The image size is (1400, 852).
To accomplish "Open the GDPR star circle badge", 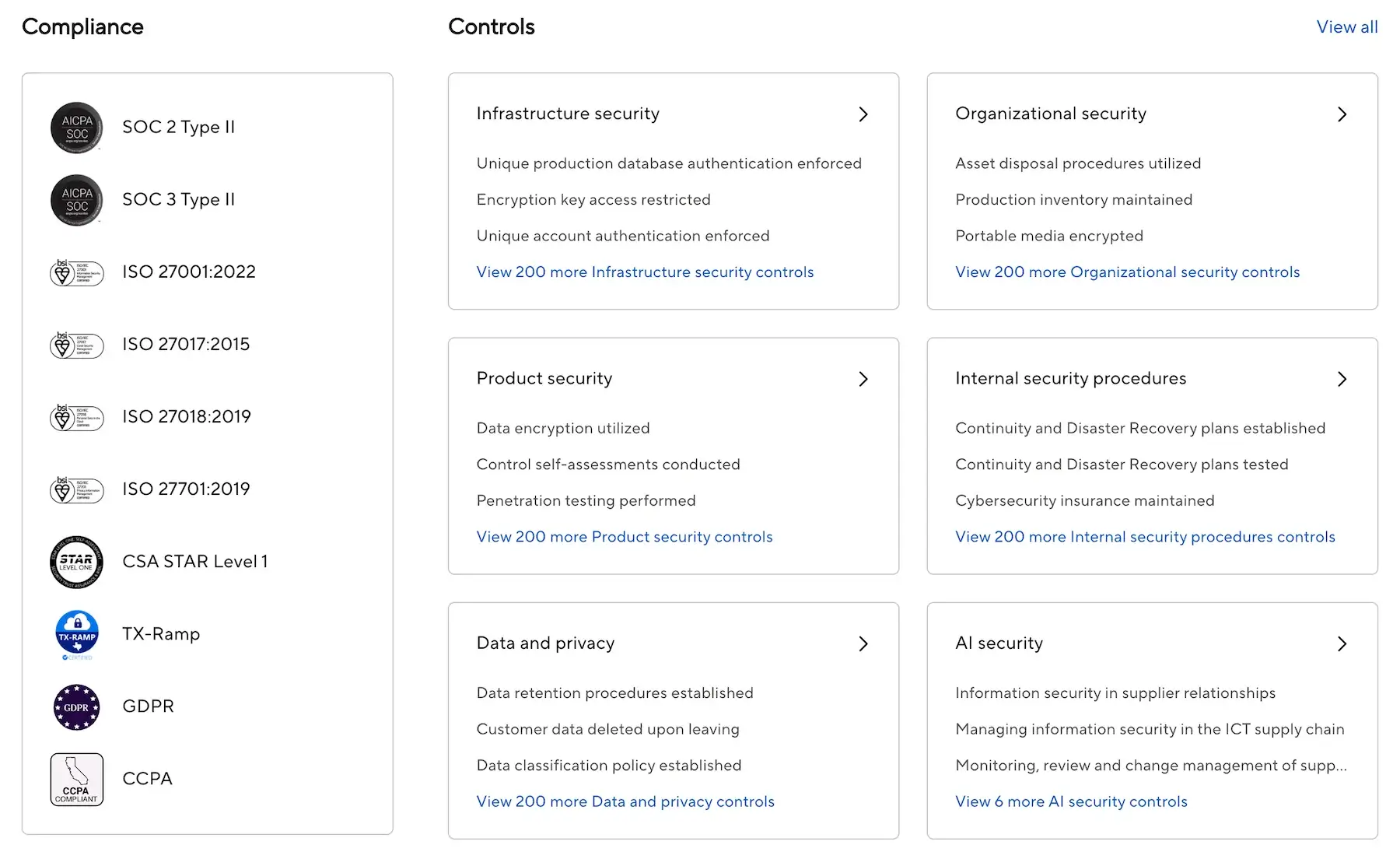I will click(x=77, y=706).
